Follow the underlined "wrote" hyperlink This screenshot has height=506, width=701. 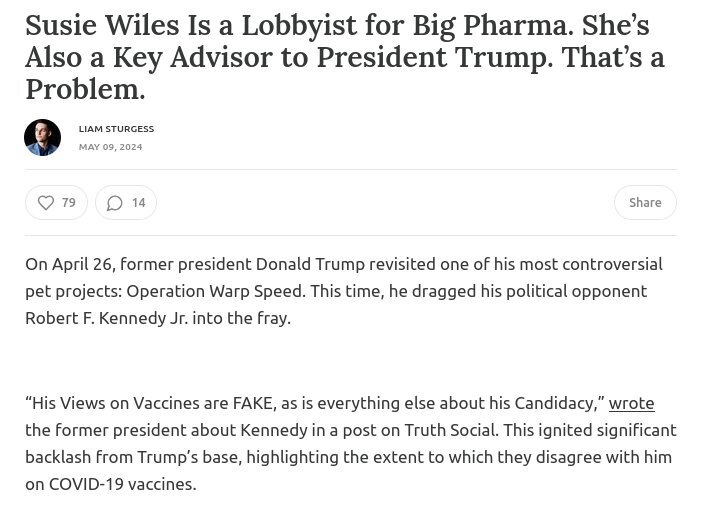[x=632, y=403]
